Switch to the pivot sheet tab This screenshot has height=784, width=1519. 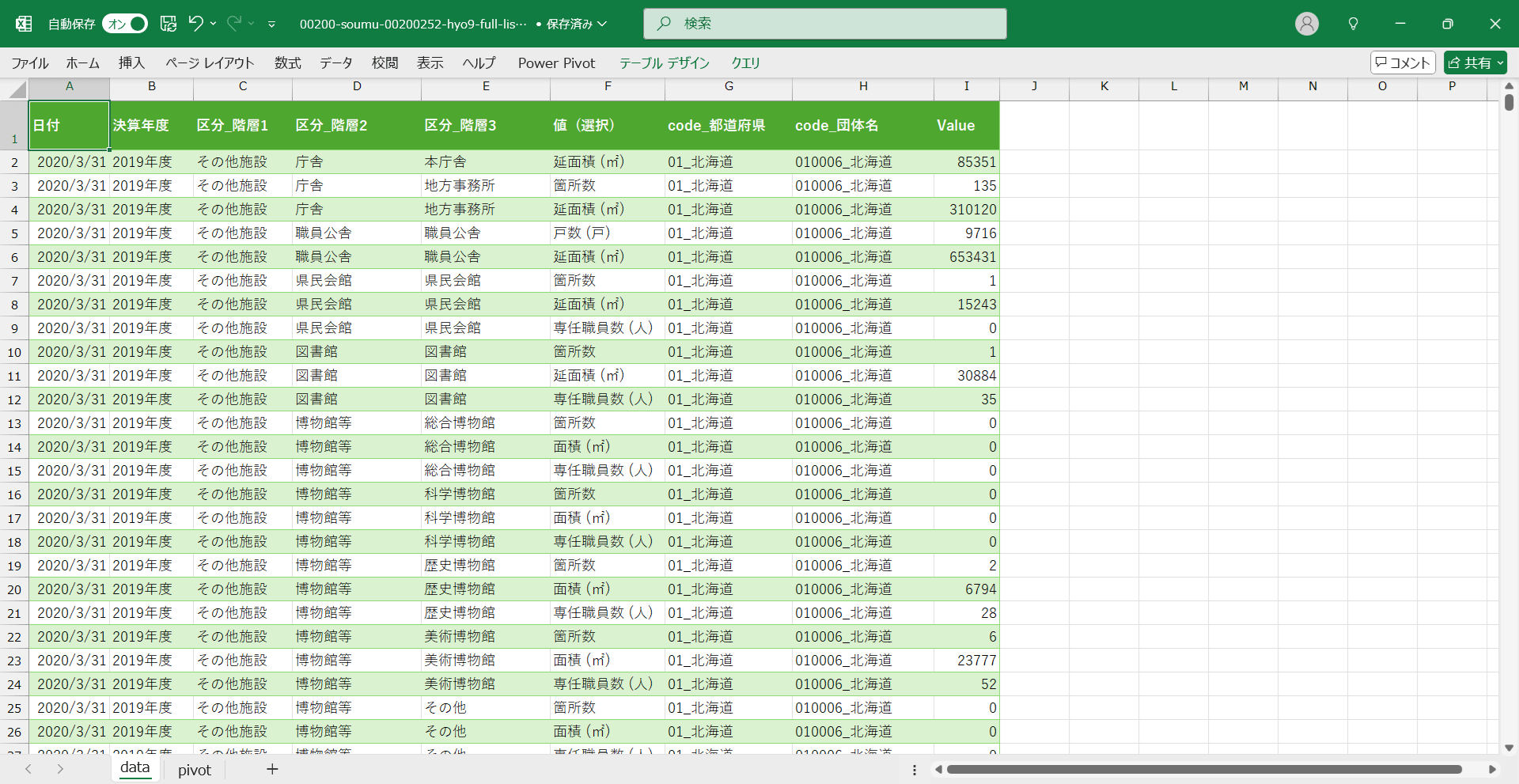click(x=195, y=770)
